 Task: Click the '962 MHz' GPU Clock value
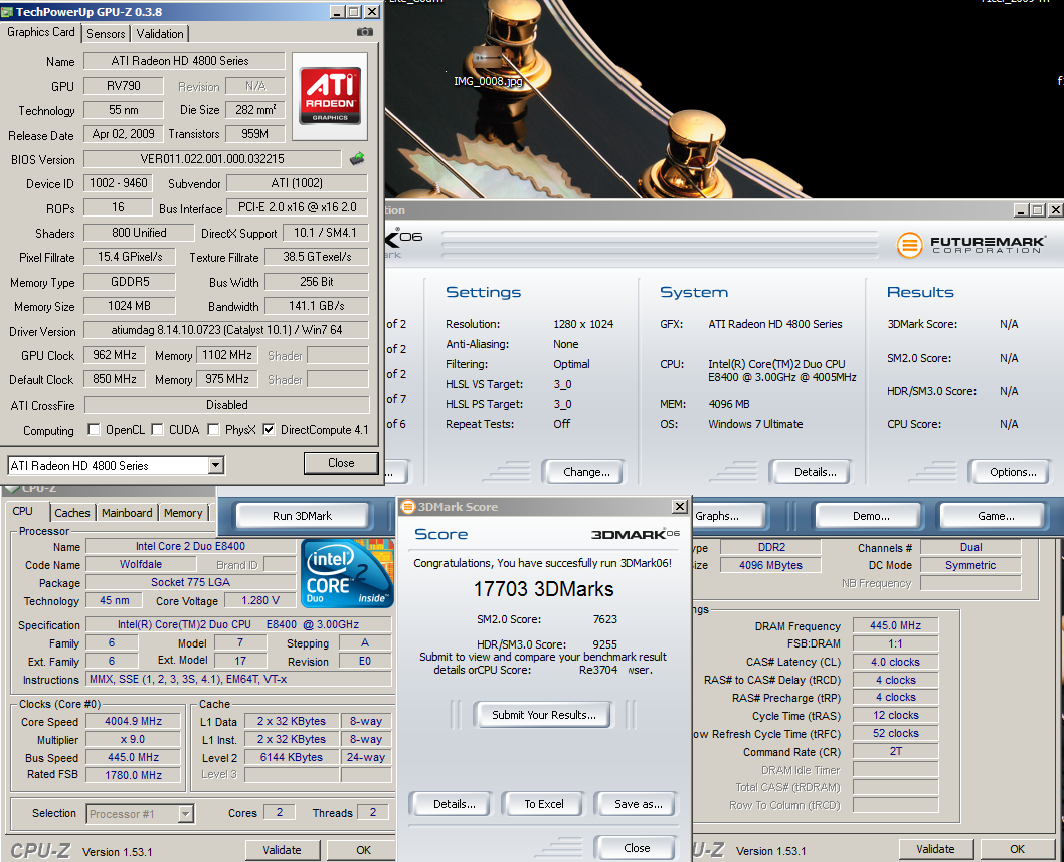click(x=114, y=355)
